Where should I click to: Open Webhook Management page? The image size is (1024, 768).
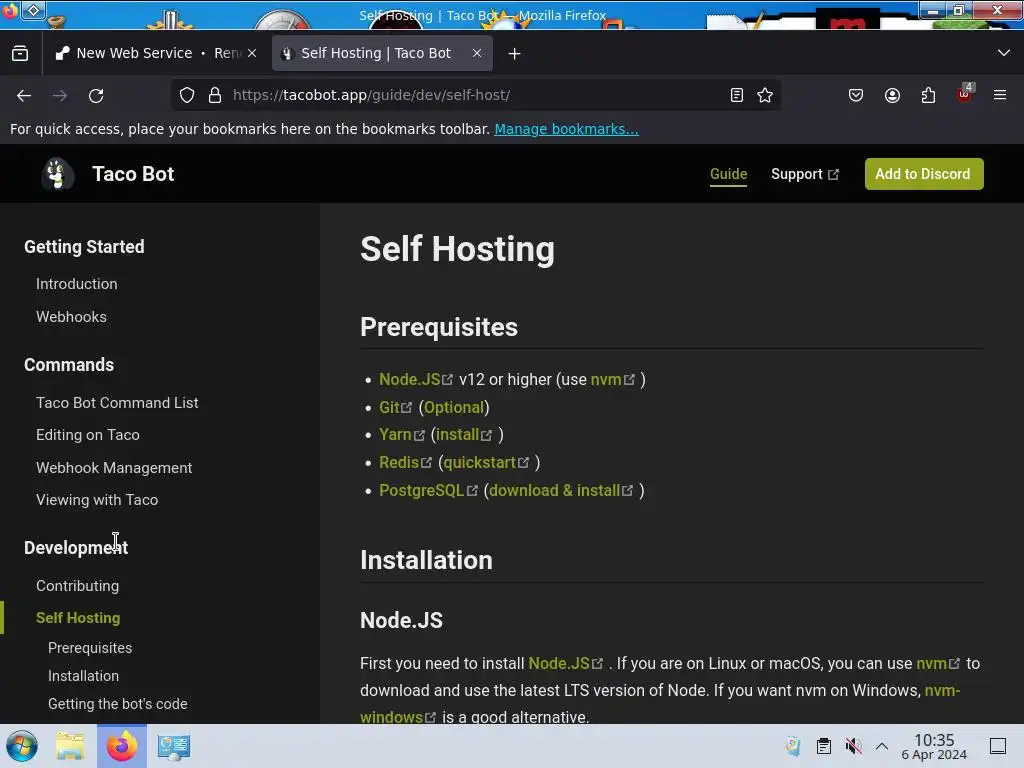(x=114, y=468)
